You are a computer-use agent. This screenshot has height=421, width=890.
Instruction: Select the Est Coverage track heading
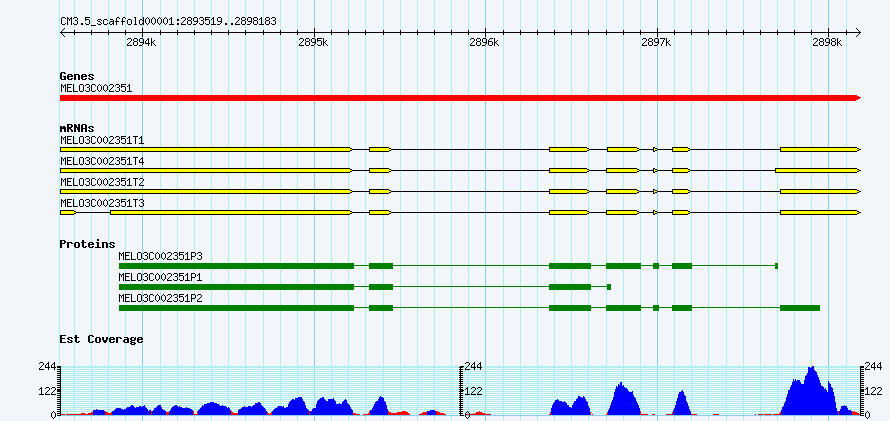[102, 339]
